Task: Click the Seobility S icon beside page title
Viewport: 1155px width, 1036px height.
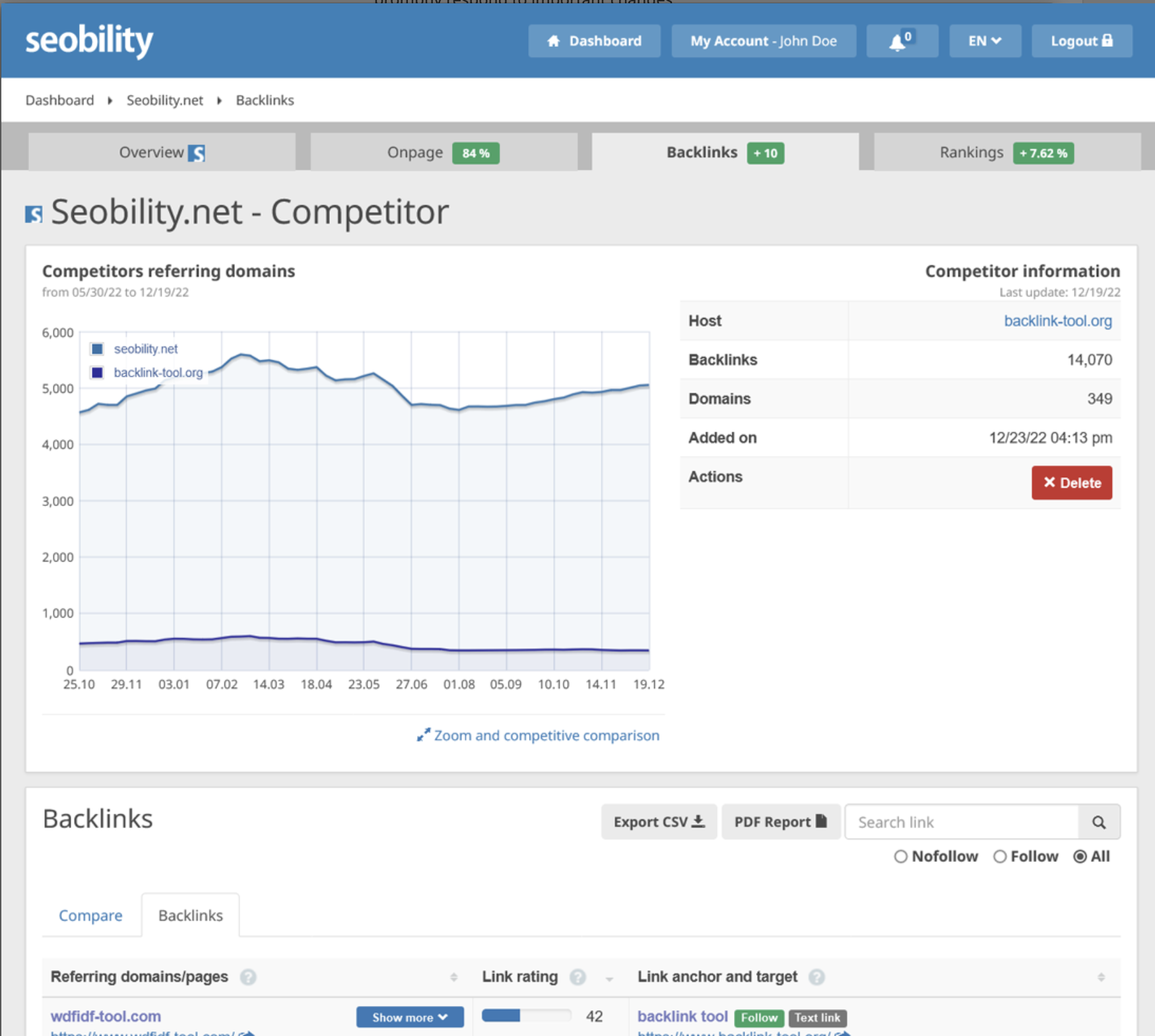Action: tap(34, 214)
